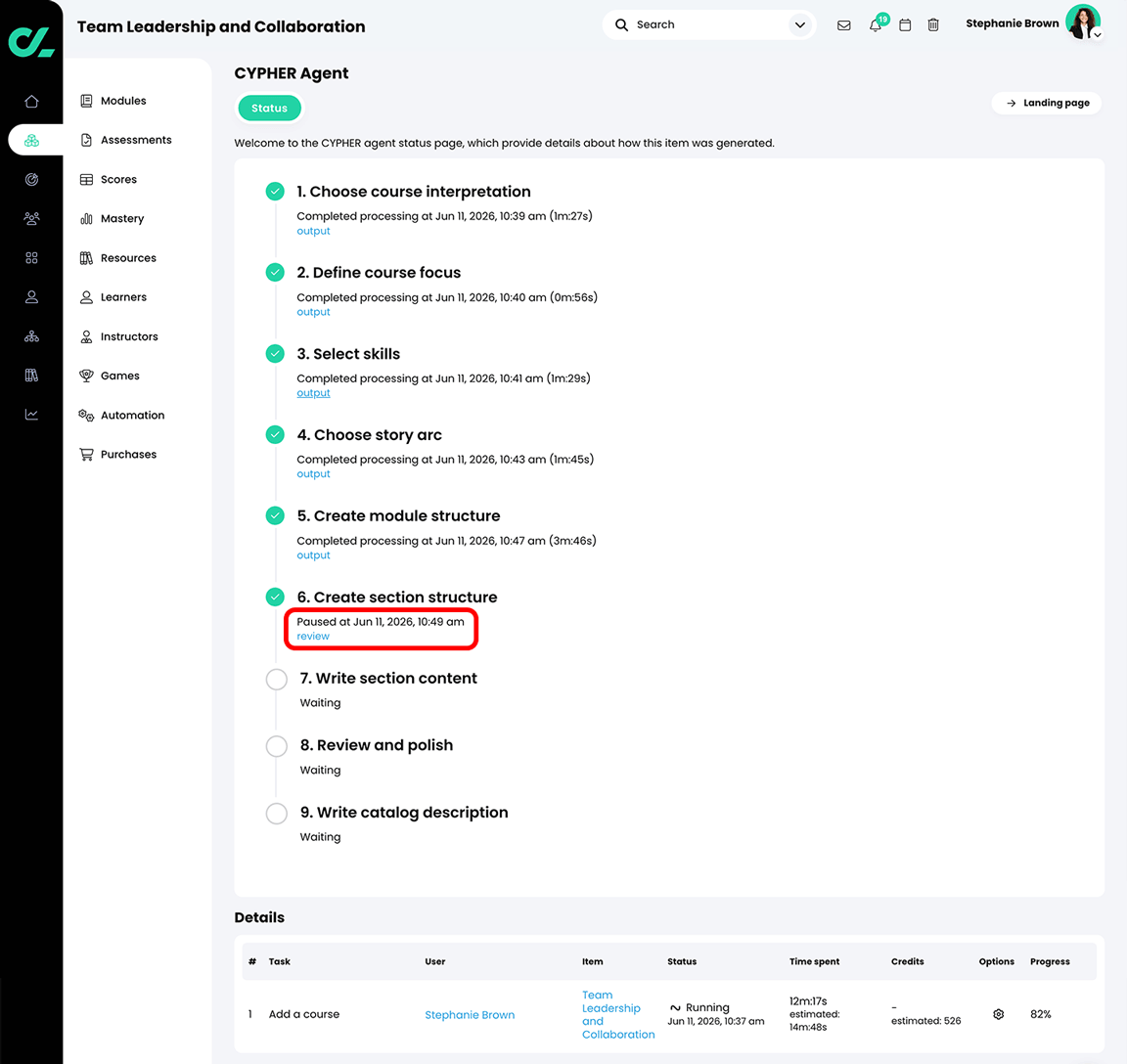Click the Automation gears icon
The height and width of the screenshot is (1064, 1127).
click(86, 416)
